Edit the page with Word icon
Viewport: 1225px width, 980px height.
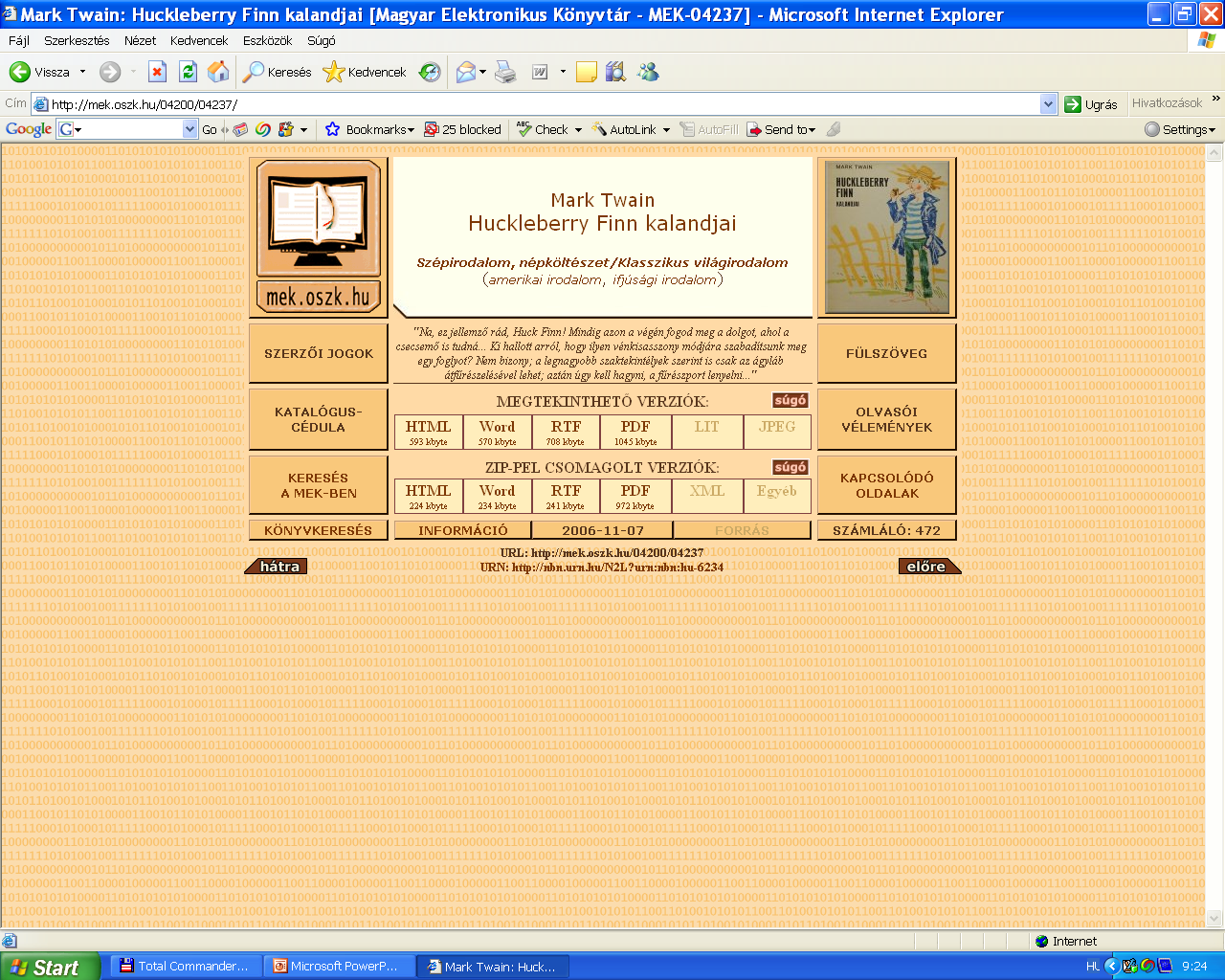pyautogui.click(x=540, y=72)
